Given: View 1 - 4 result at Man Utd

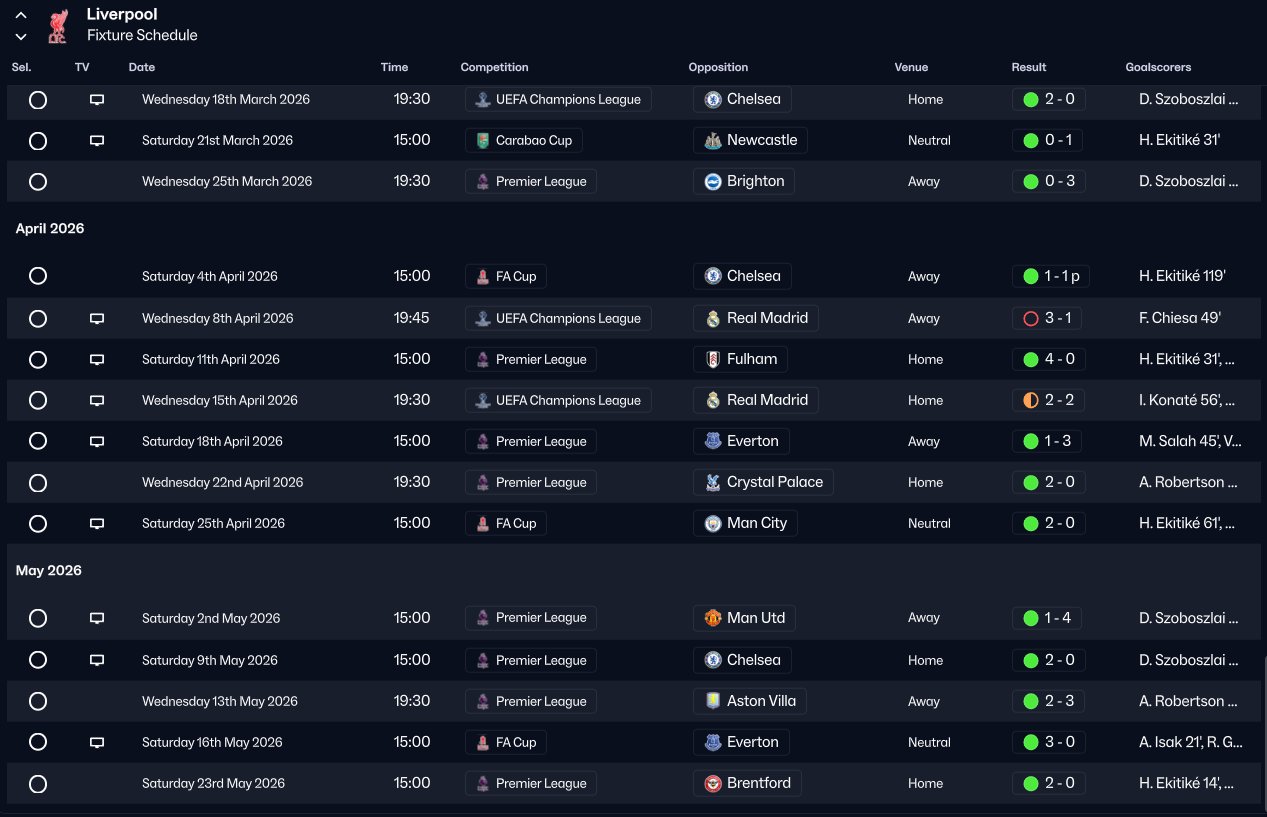Looking at the screenshot, I should click(x=1048, y=618).
